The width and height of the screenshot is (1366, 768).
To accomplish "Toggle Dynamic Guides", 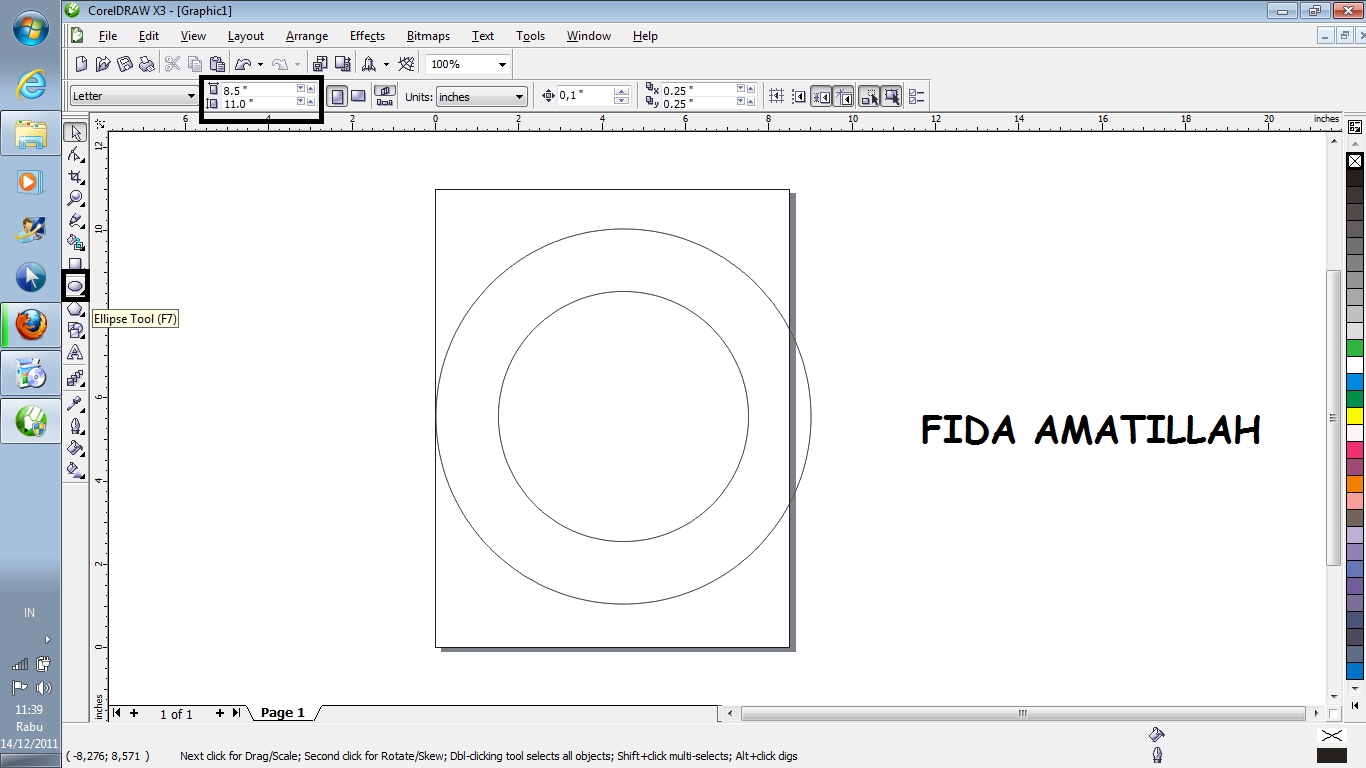I will [843, 96].
